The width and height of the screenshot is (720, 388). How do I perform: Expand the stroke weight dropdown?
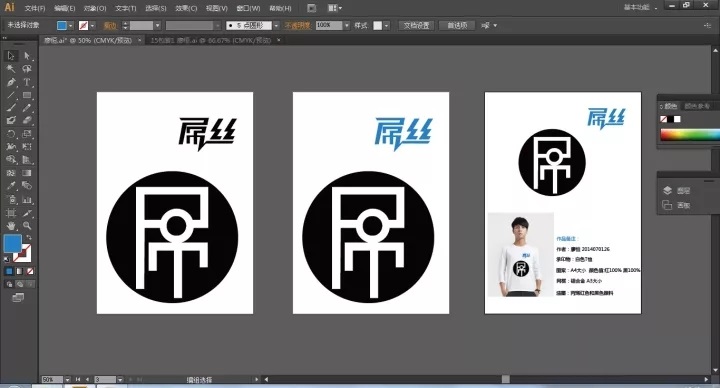pyautogui.click(x=158, y=26)
